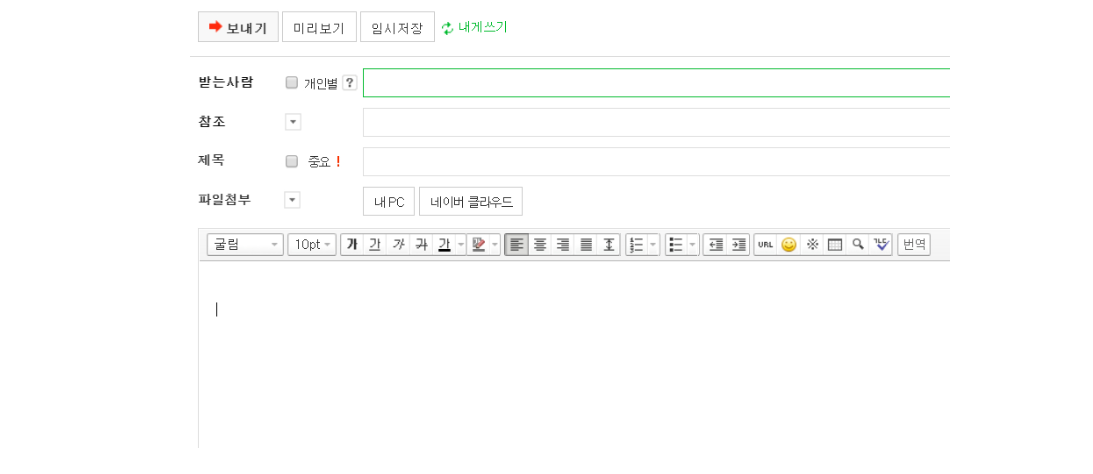
Task: Toggle strikethrough text formatting
Action: [x=421, y=245]
